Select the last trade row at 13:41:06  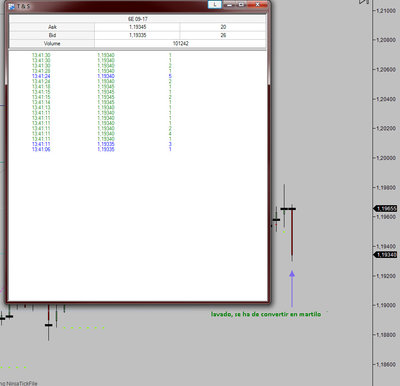[x=102, y=149]
